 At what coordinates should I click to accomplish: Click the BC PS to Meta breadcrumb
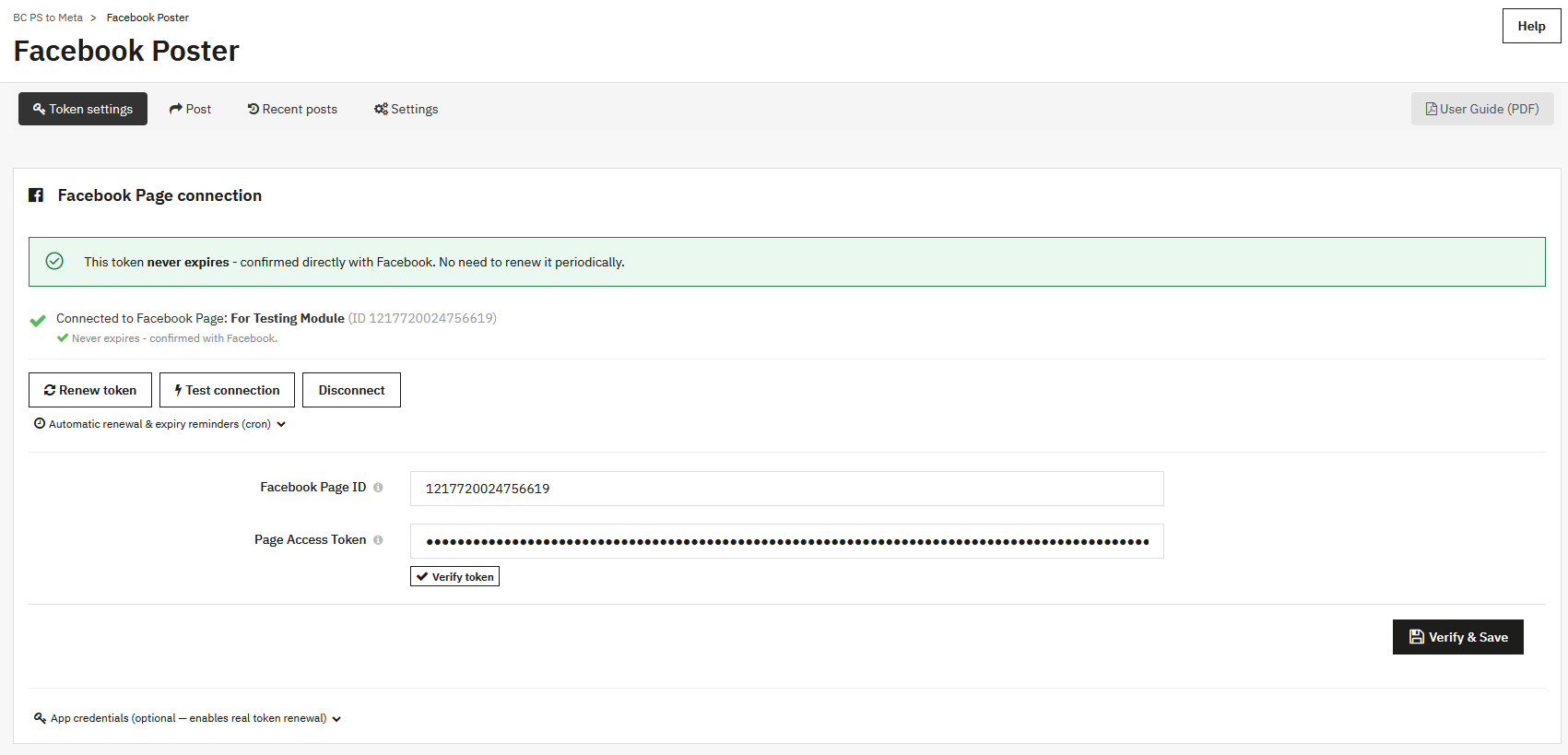(x=48, y=18)
